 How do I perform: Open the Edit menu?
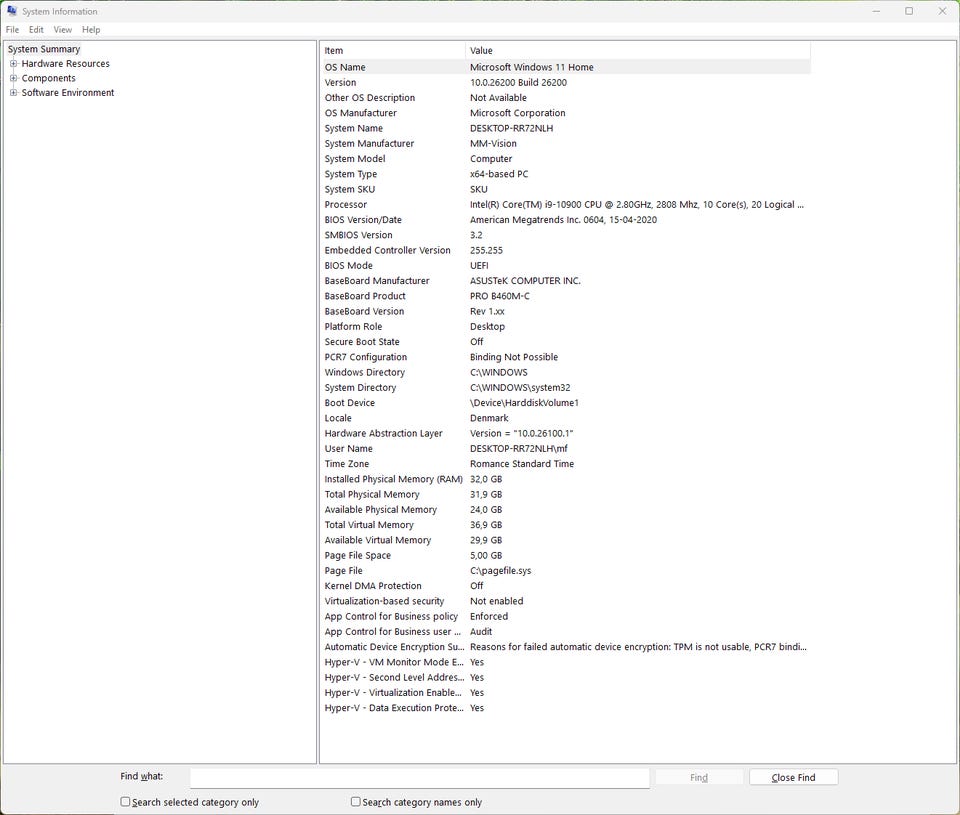[36, 29]
